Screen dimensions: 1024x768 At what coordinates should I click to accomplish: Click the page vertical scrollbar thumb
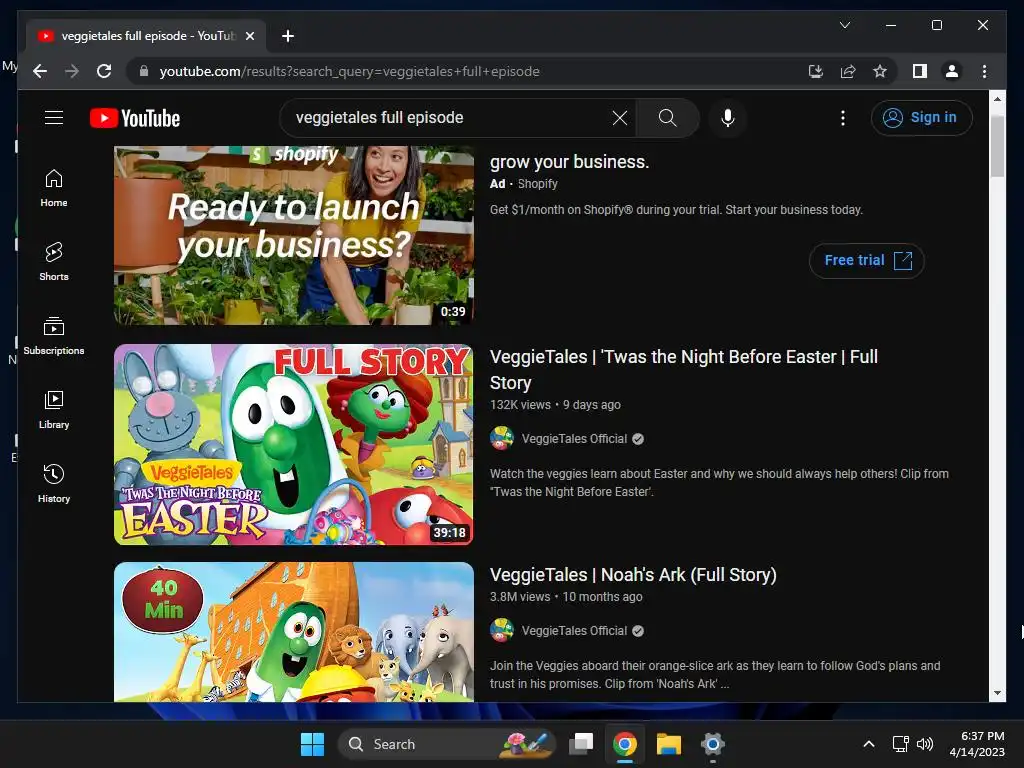[997, 146]
